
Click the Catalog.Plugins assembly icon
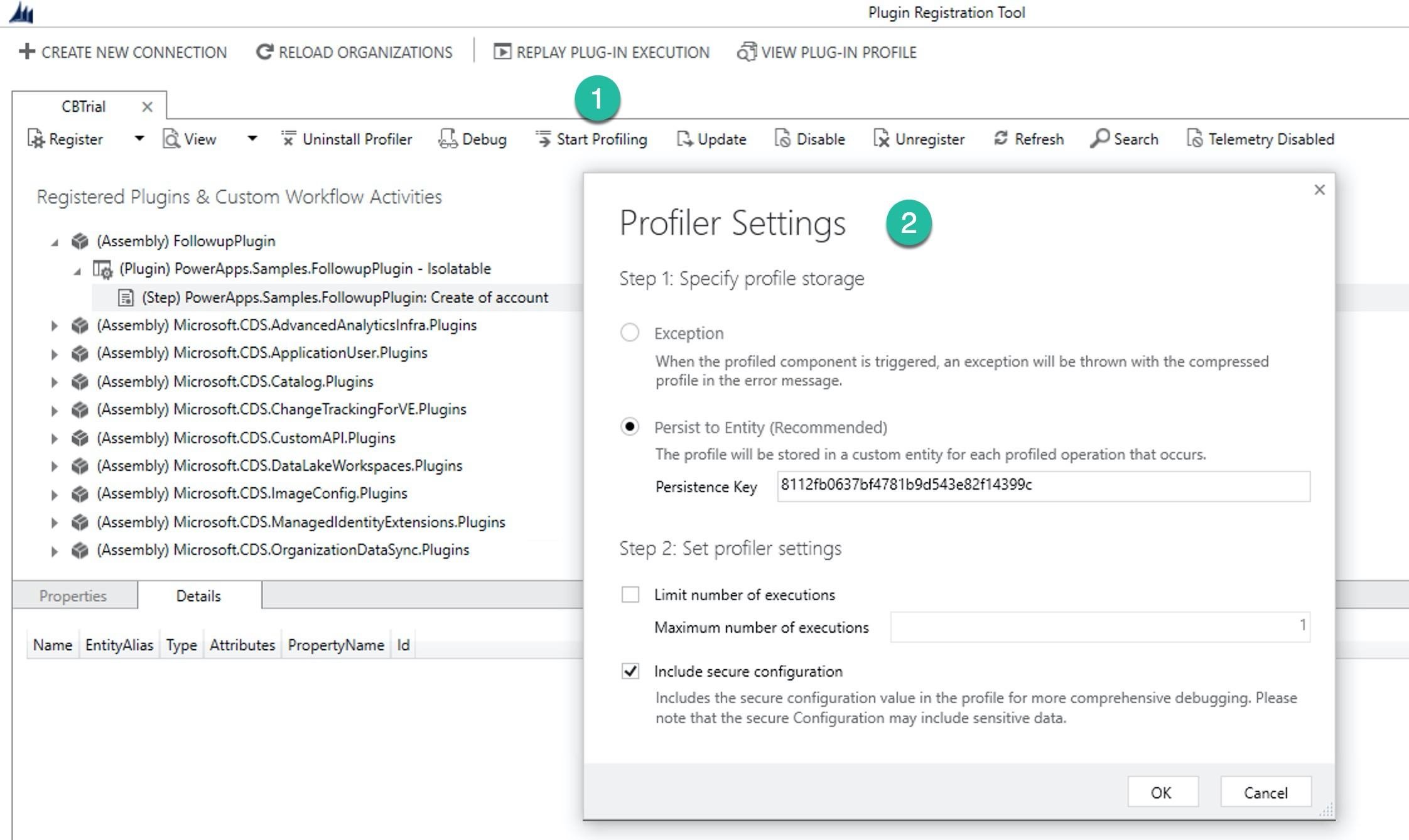click(80, 382)
